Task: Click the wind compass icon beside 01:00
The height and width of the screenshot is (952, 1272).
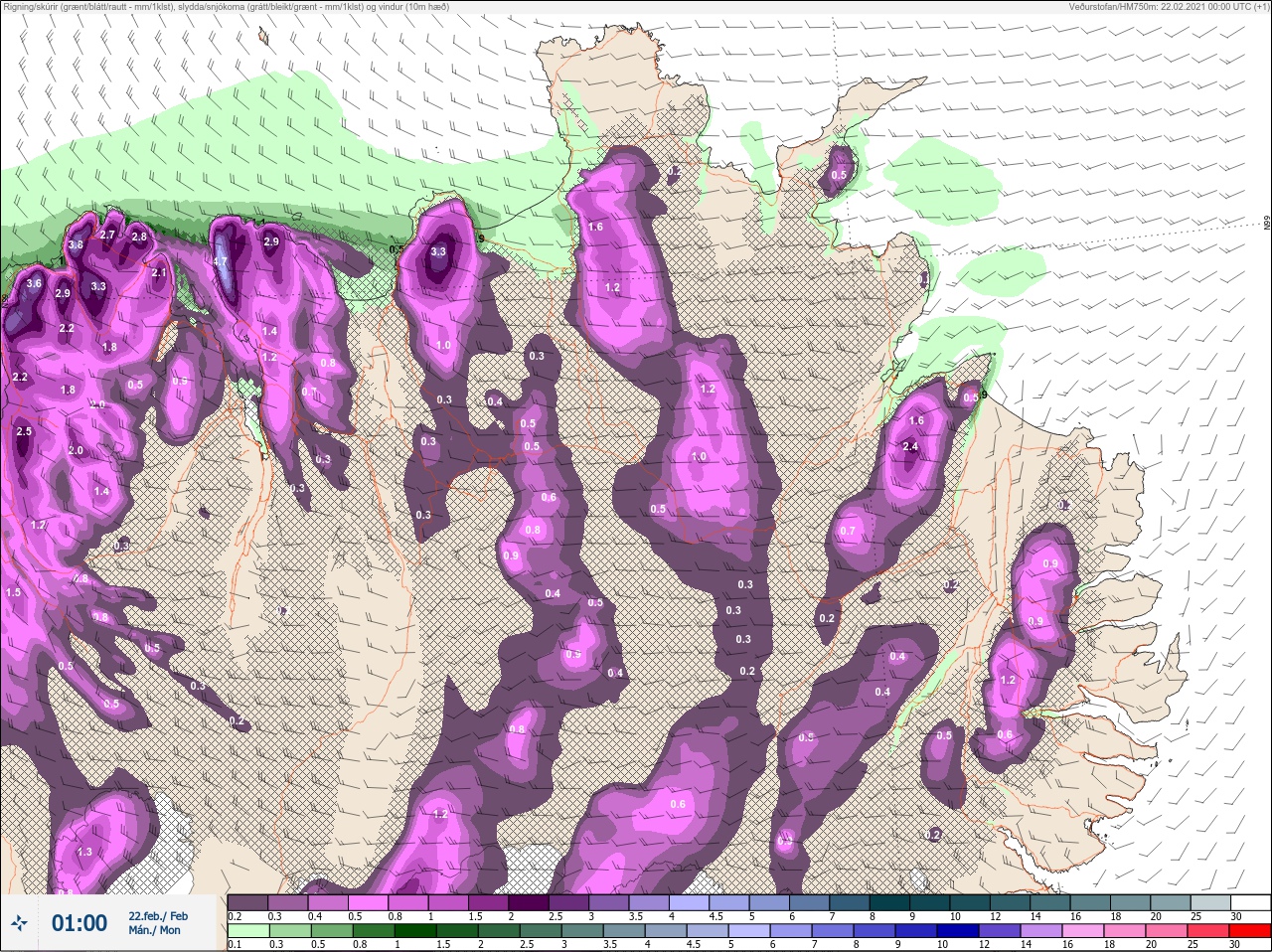Action: (x=19, y=924)
